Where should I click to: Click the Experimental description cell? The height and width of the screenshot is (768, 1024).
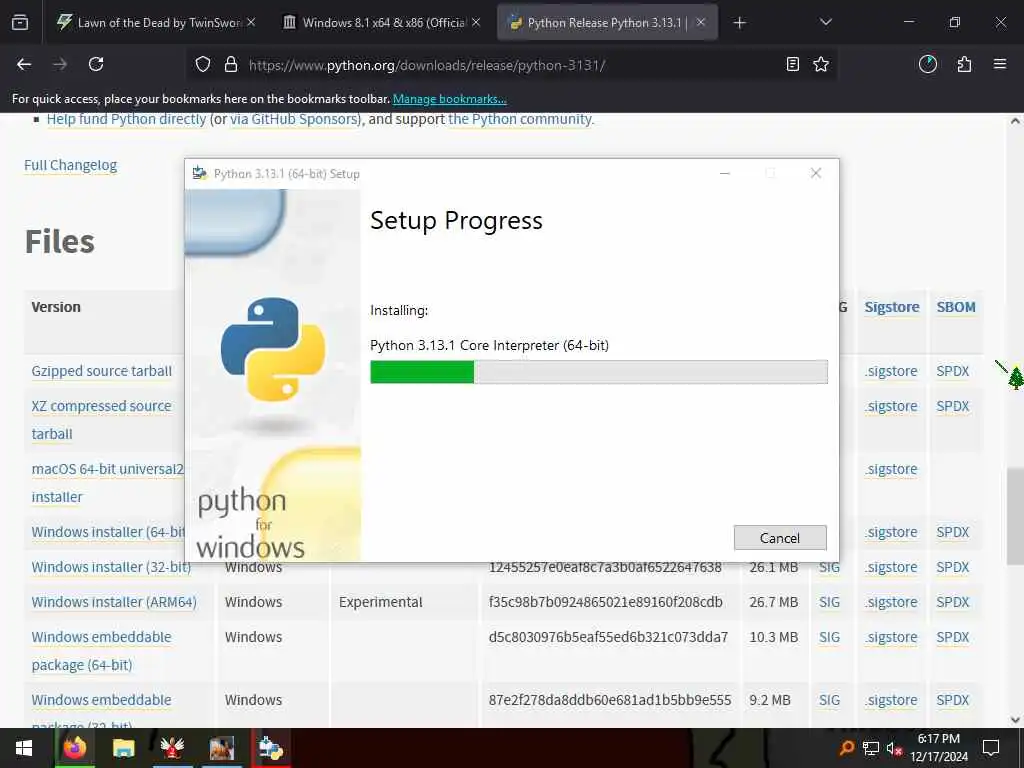(381, 602)
